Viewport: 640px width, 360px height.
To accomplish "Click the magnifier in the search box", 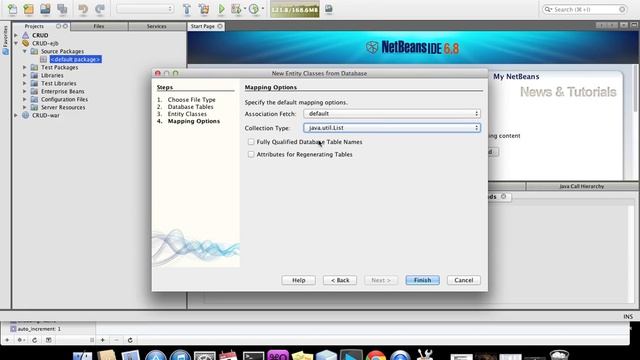I will (548, 9).
